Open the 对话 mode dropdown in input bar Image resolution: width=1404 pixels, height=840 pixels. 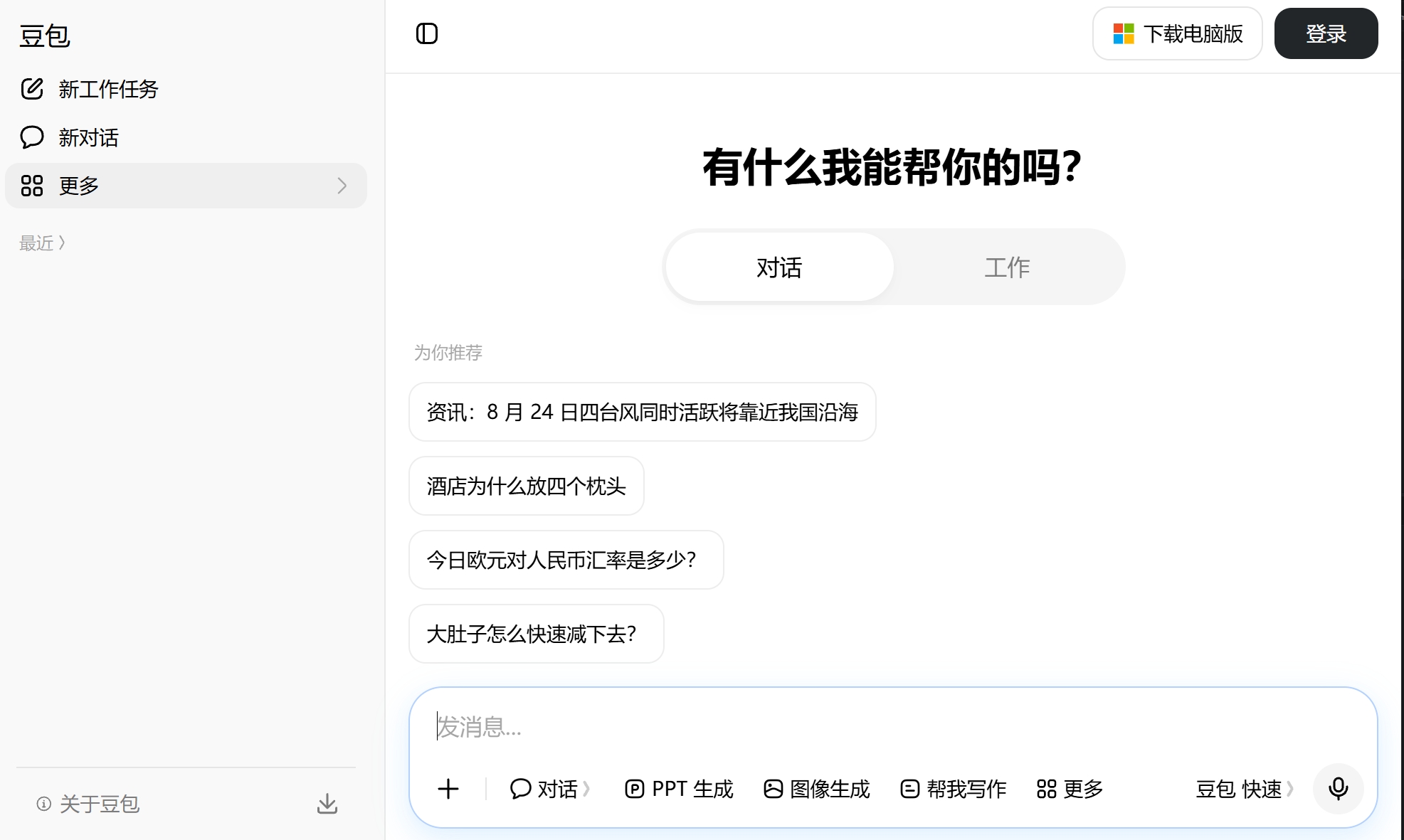550,789
